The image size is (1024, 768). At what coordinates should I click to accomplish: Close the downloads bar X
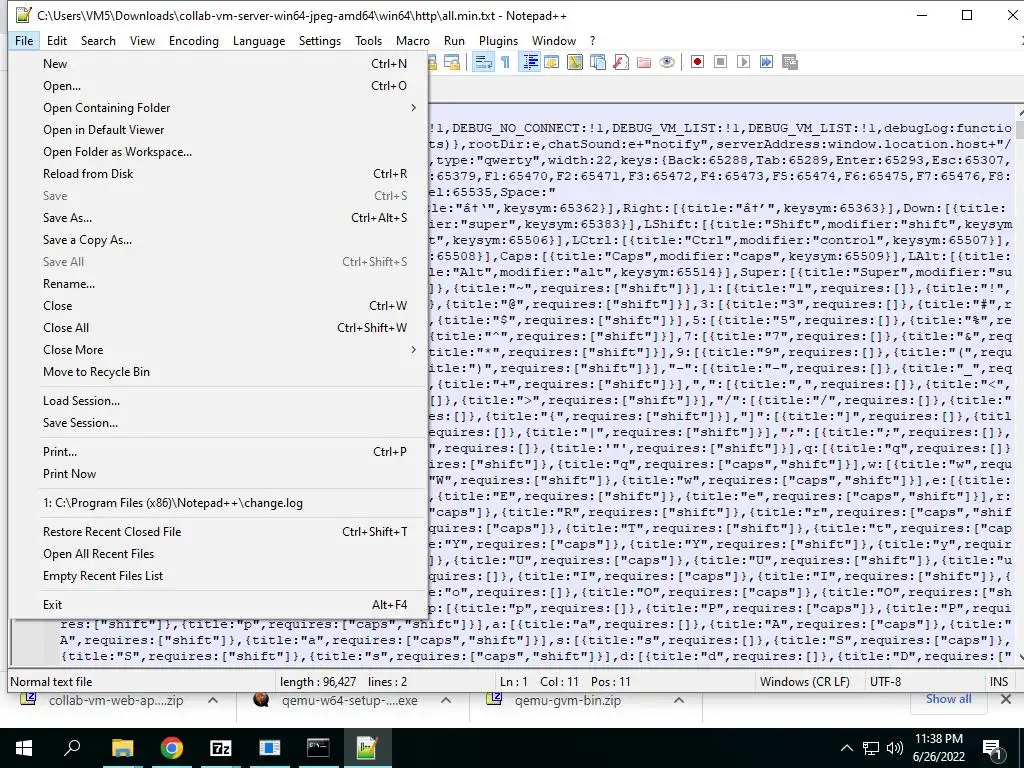[x=1006, y=699]
